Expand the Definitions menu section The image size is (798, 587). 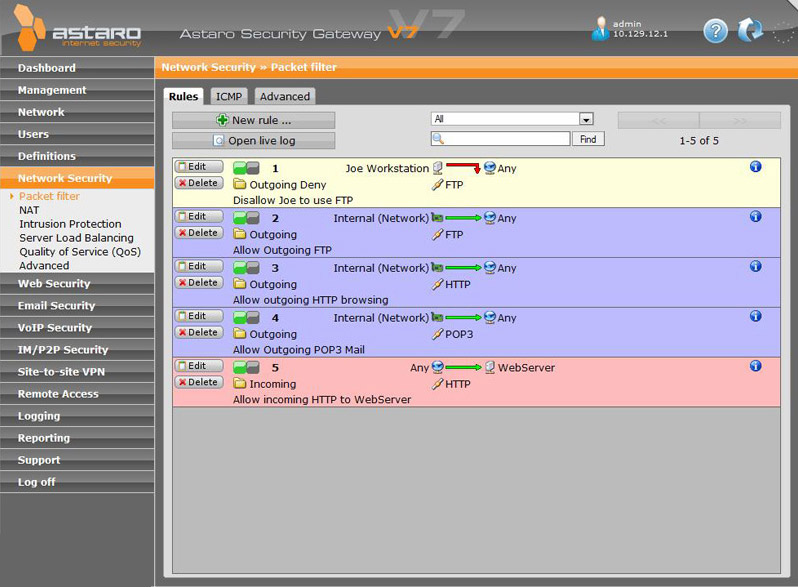click(77, 156)
